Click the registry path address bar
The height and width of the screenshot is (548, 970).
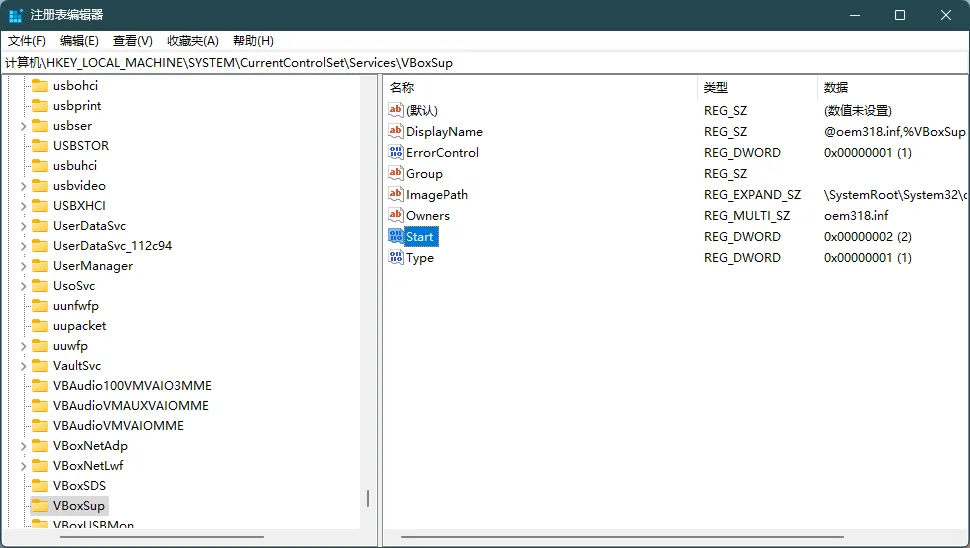point(485,63)
